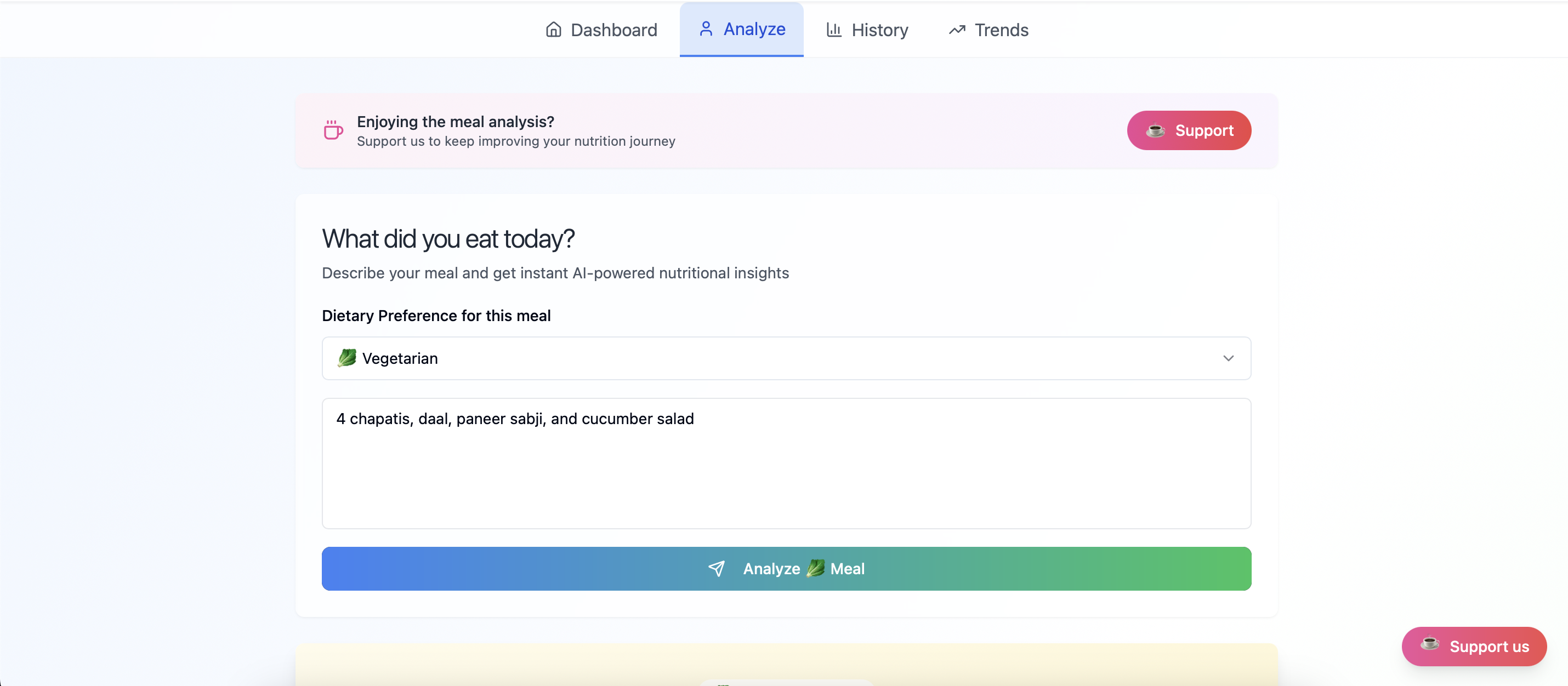The height and width of the screenshot is (686, 1568).
Task: Click the yellow card below the form
Action: click(x=785, y=663)
